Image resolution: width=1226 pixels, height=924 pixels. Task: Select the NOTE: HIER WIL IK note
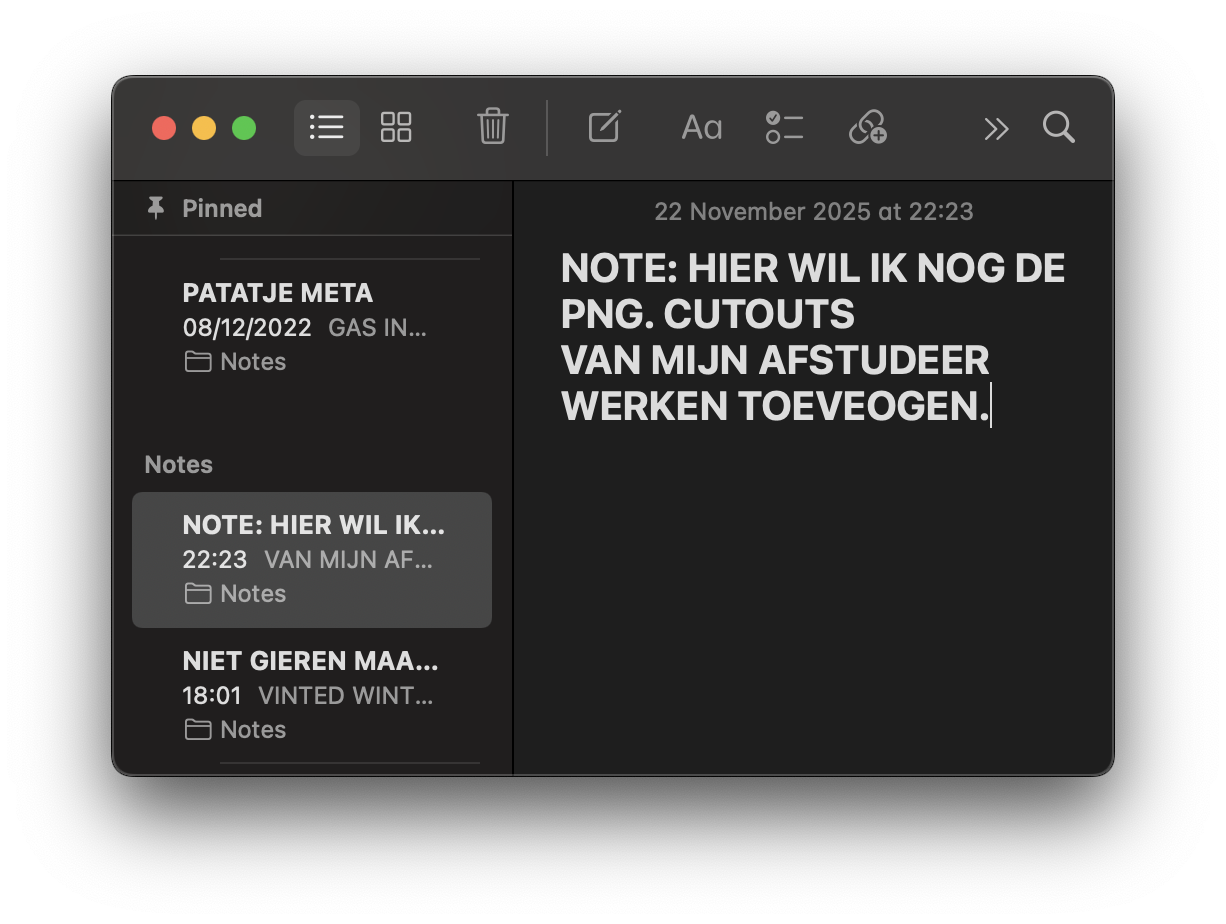312,560
